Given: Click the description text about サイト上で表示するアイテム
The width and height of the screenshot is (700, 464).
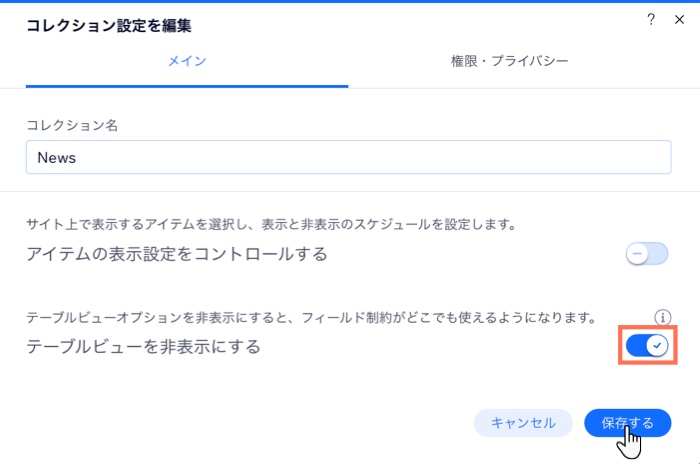Looking at the screenshot, I should coord(271,225).
